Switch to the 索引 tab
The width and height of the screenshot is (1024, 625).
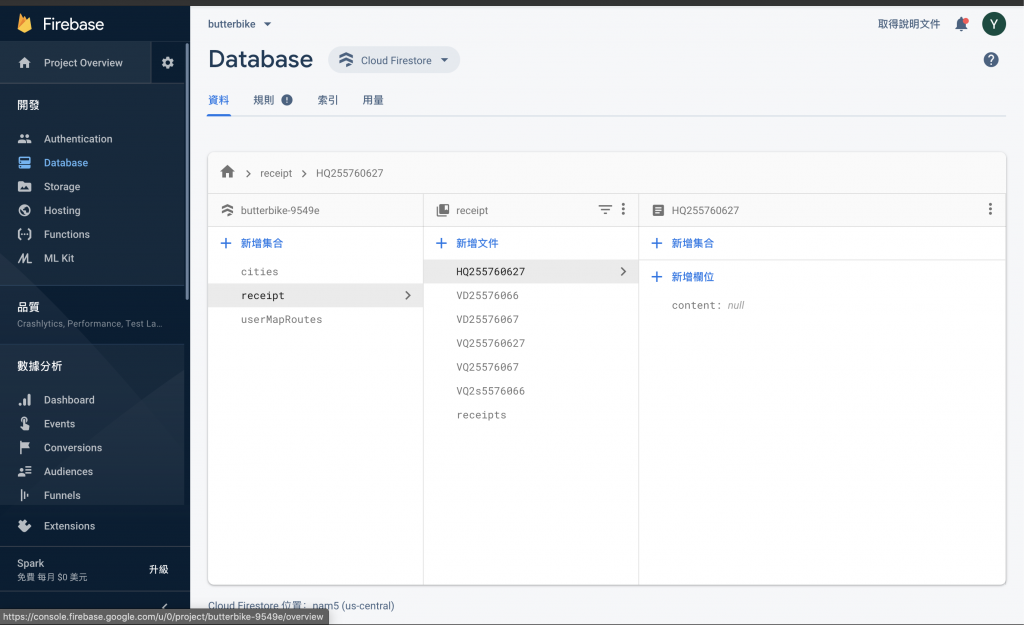[328, 100]
